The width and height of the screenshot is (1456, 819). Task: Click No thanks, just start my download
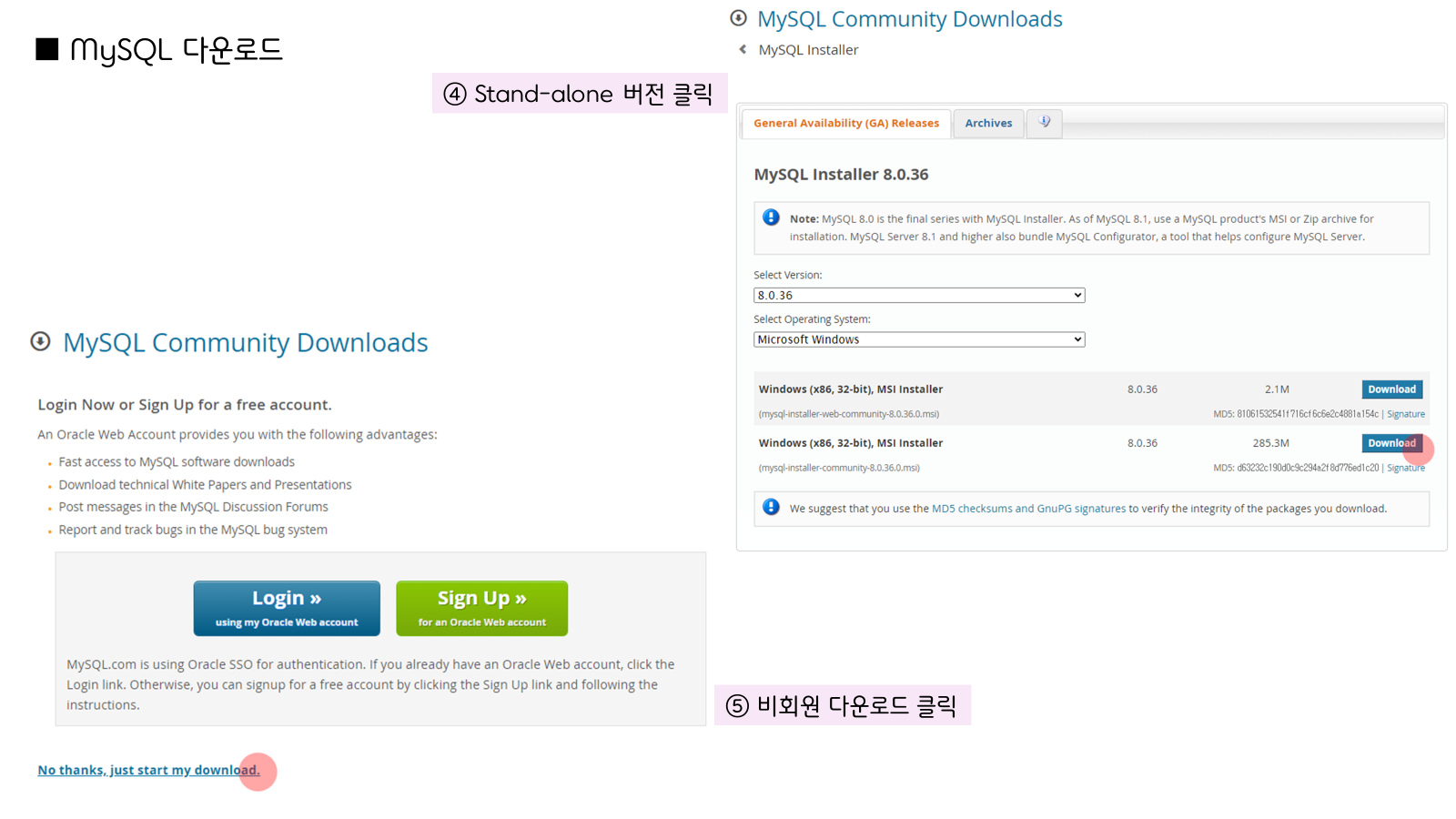click(x=148, y=770)
